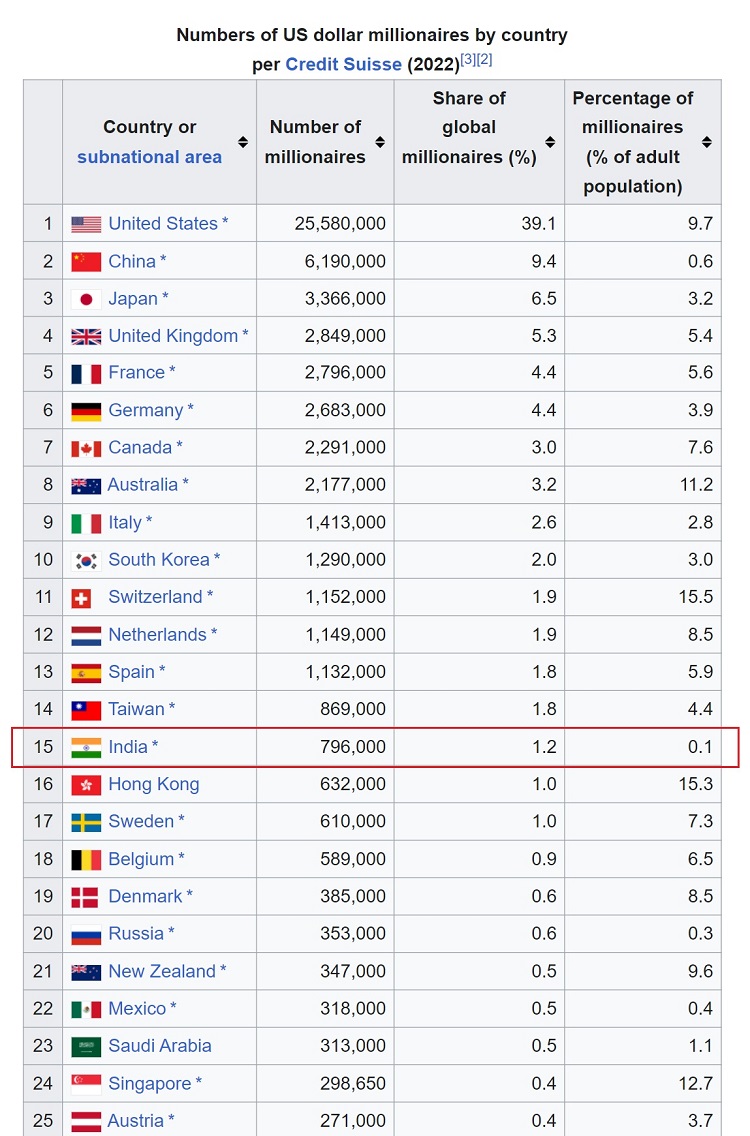Click the Spain flag icon
750x1136 pixels.
[x=86, y=673]
